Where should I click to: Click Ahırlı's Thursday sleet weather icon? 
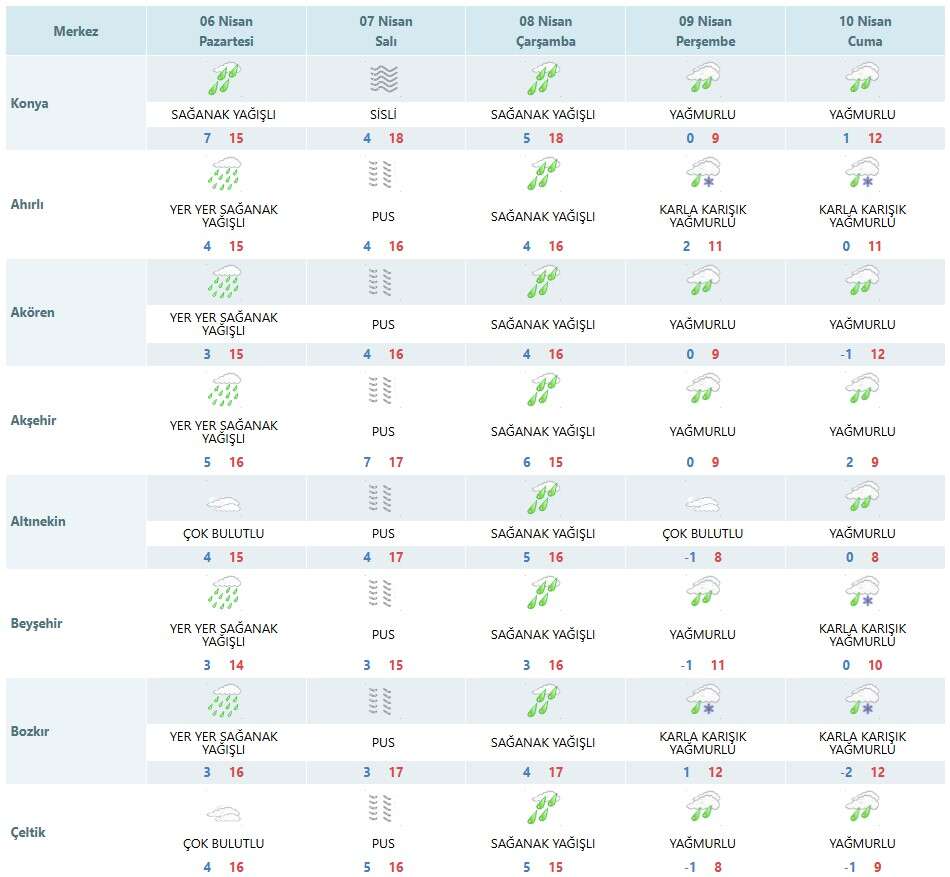[703, 175]
